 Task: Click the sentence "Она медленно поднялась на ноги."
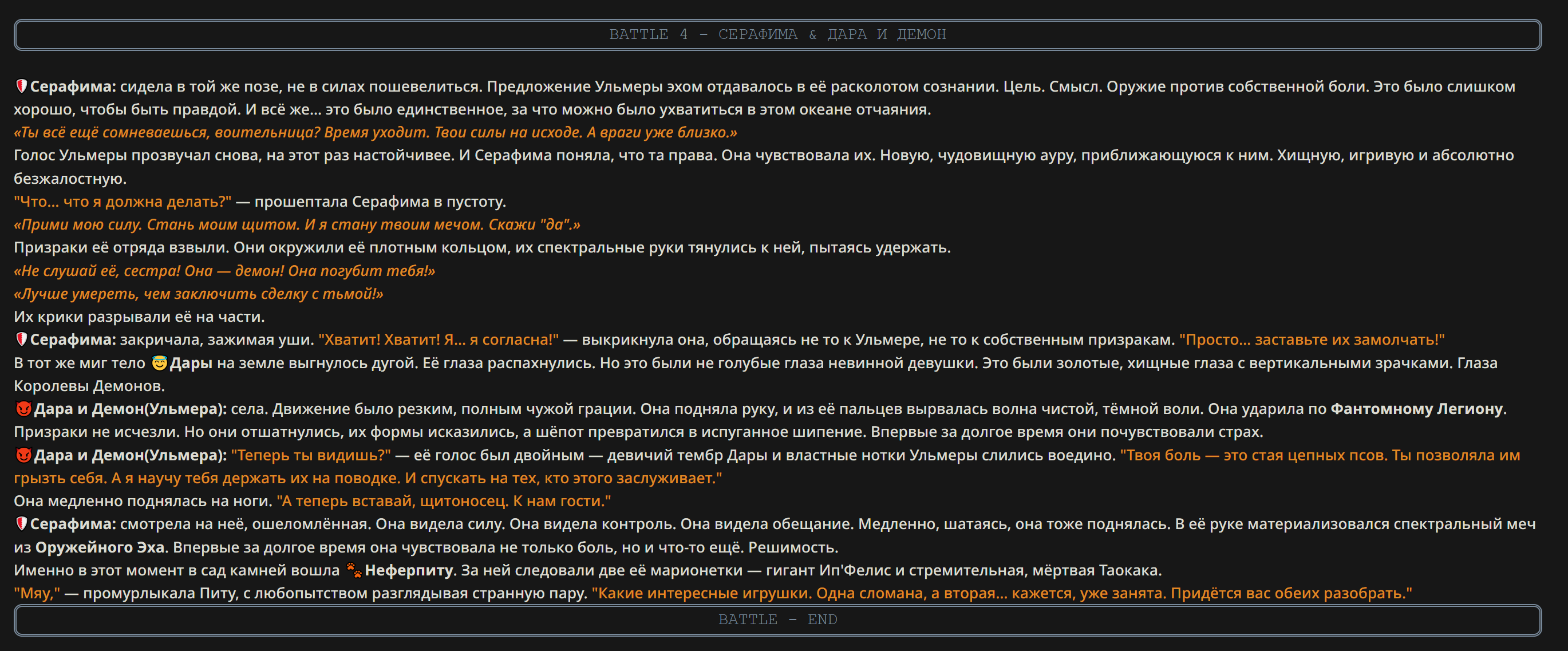click(143, 501)
